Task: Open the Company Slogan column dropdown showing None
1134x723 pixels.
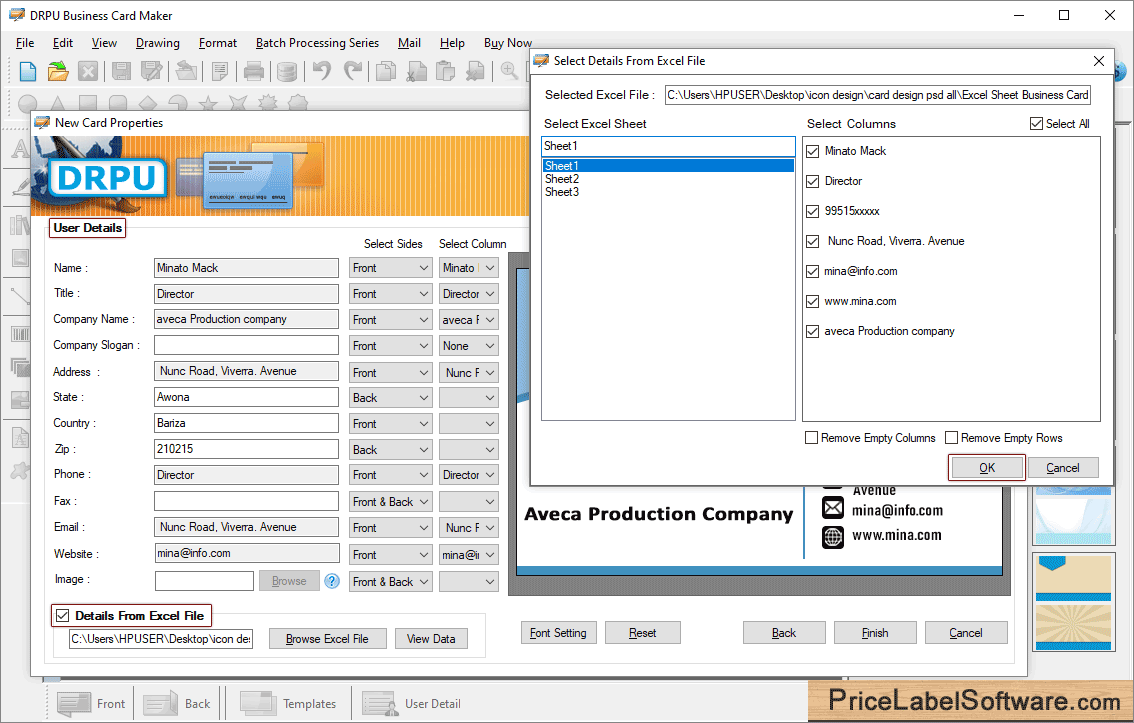Action: (x=469, y=346)
